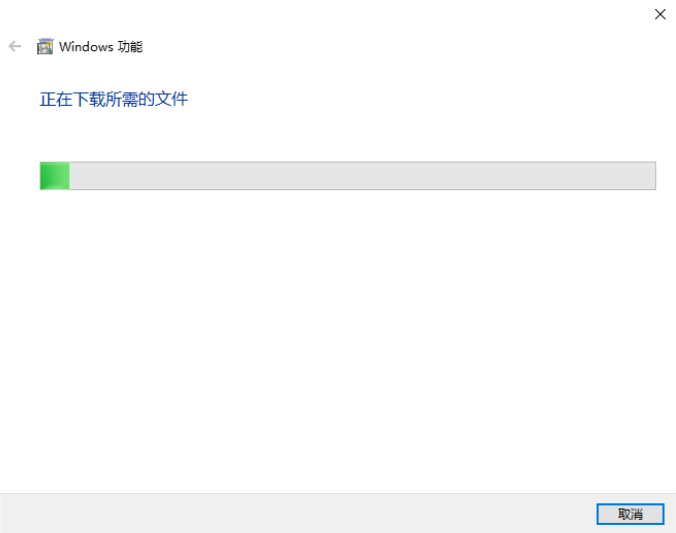The width and height of the screenshot is (676, 533).
Task: Click the middle of the progress bar
Action: 348,176
